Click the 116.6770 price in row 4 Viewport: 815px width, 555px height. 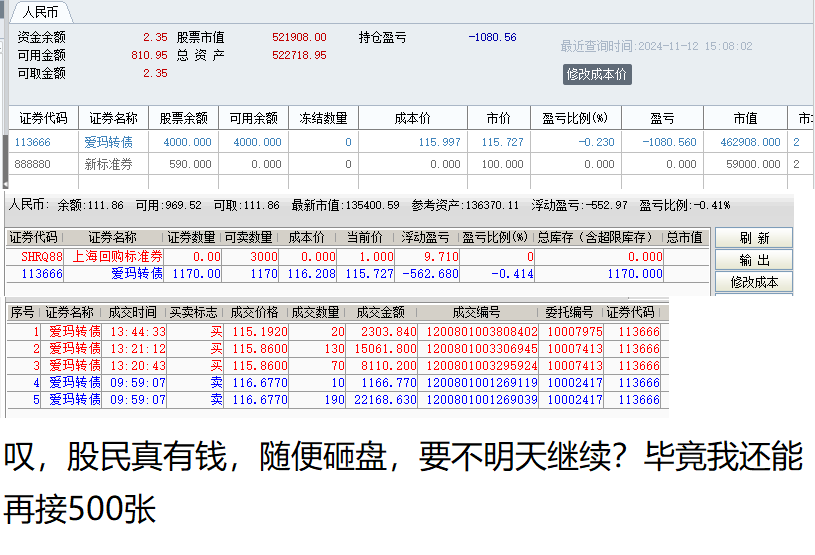260,383
